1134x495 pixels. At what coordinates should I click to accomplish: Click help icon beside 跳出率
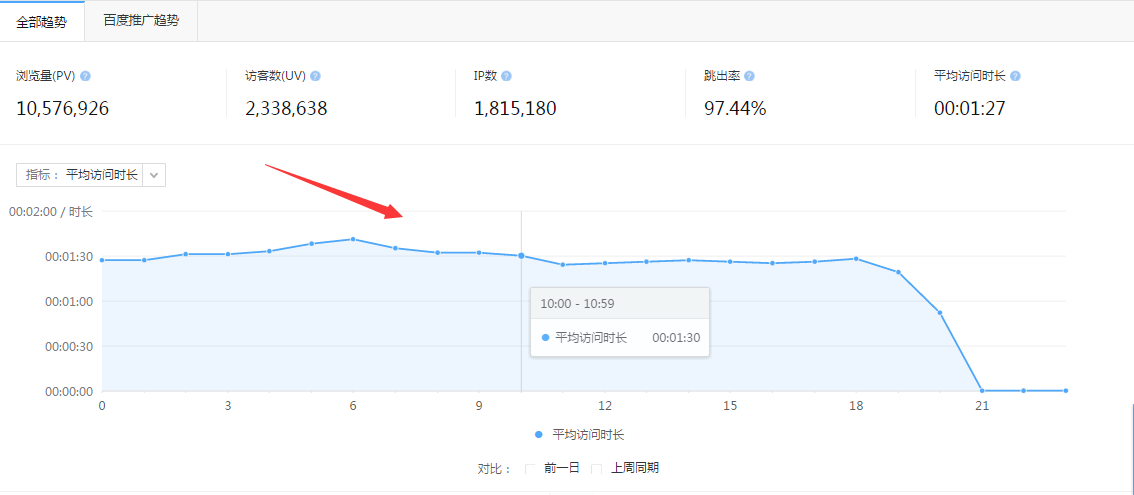click(749, 76)
